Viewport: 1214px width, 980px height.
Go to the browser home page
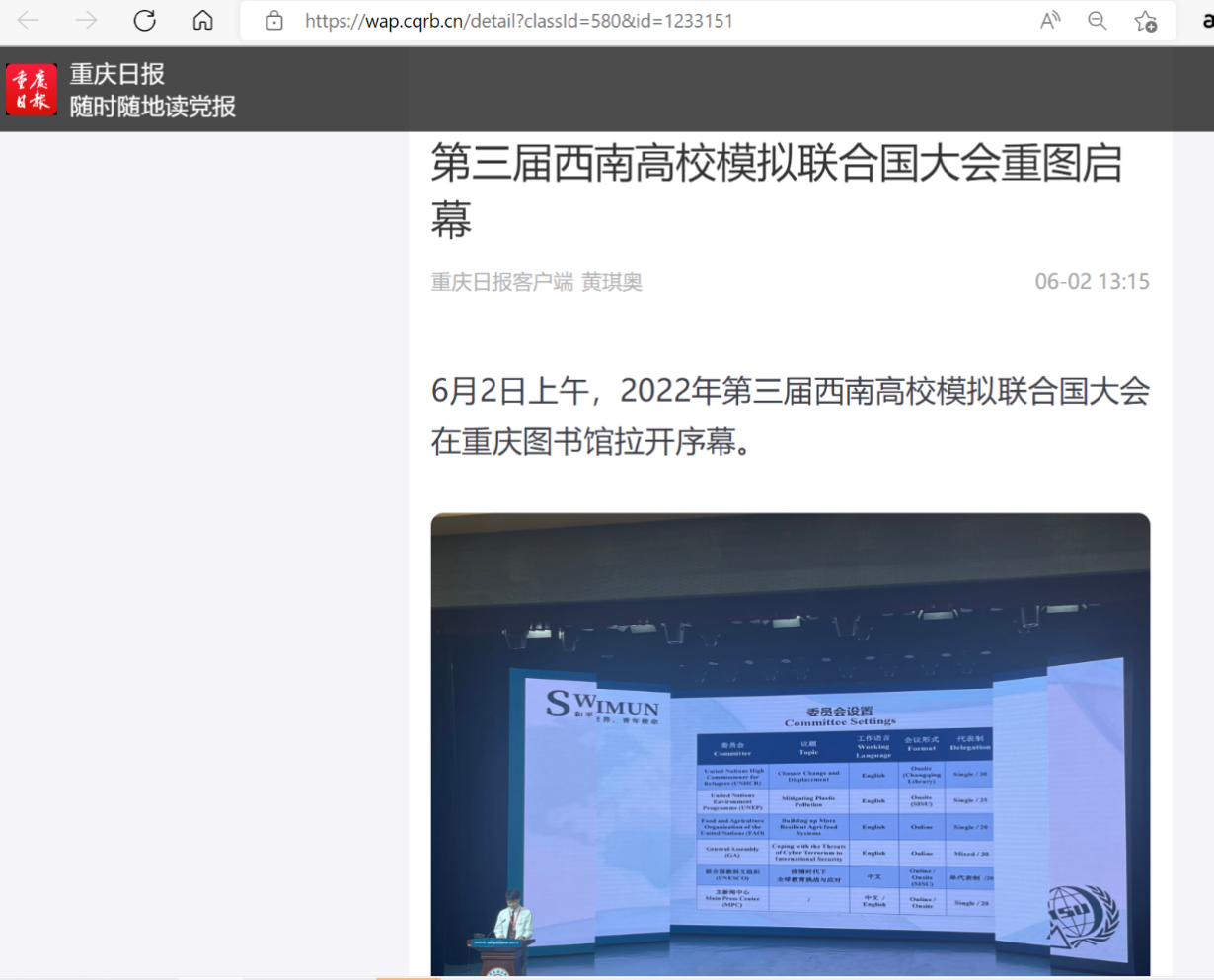(x=203, y=21)
